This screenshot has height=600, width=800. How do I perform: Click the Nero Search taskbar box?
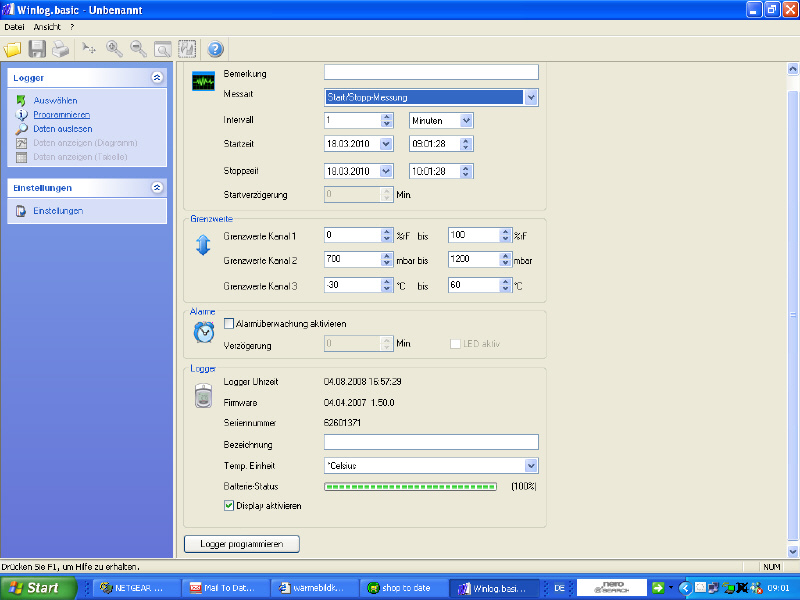[x=612, y=588]
